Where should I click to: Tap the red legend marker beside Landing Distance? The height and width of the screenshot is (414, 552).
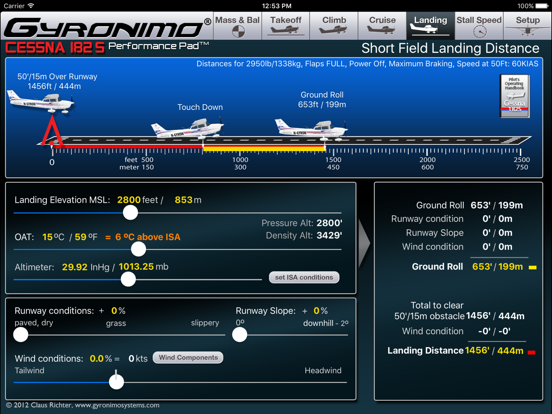click(532, 352)
